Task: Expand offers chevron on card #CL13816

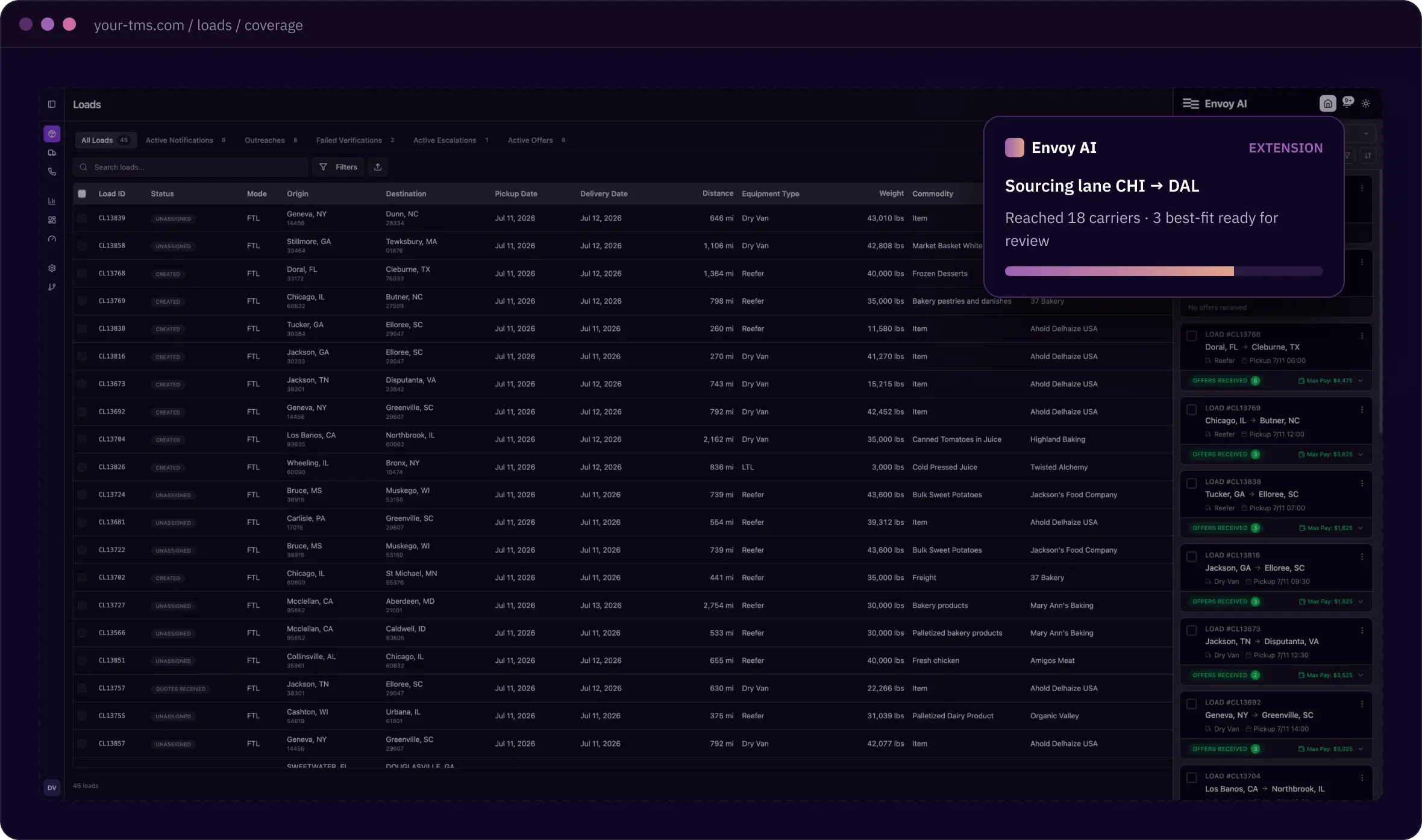Action: click(1361, 601)
